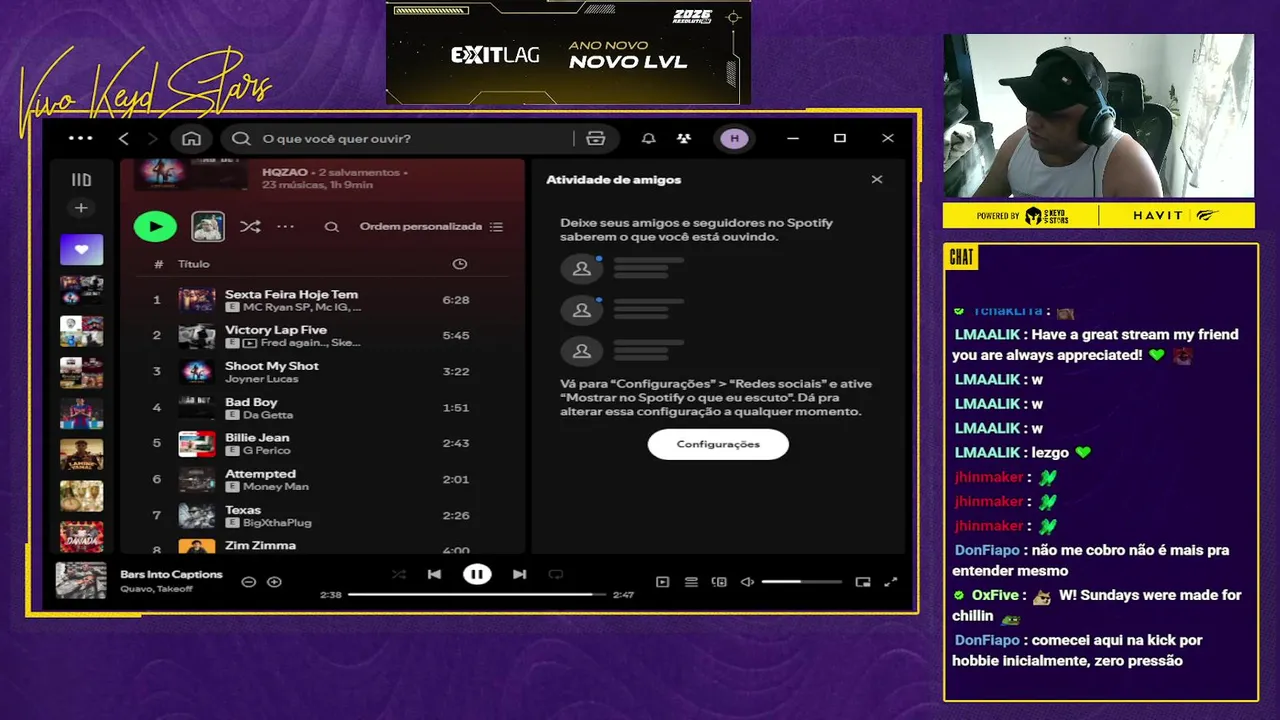Click the plus circle icon to save the track
Screen dimensions: 1280x720
coord(274,582)
